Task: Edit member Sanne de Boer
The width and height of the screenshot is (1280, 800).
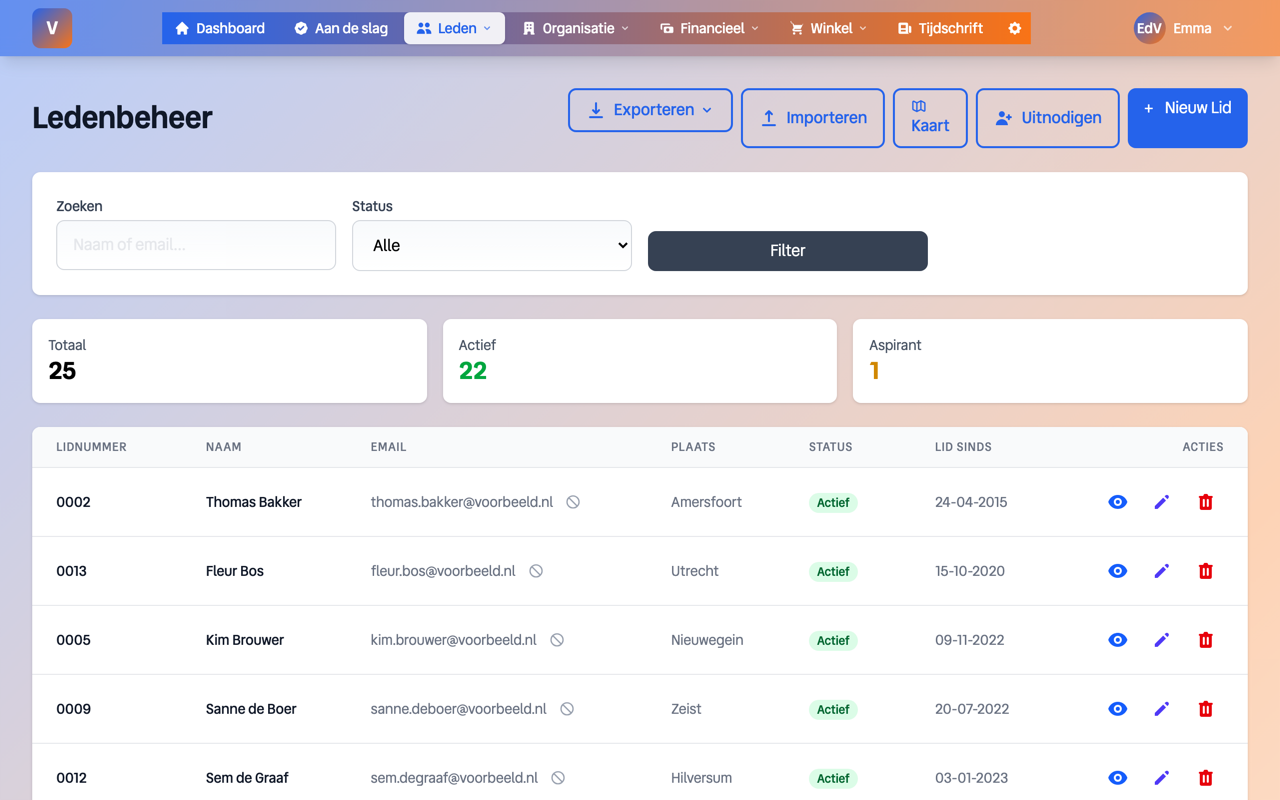Action: click(x=1162, y=709)
